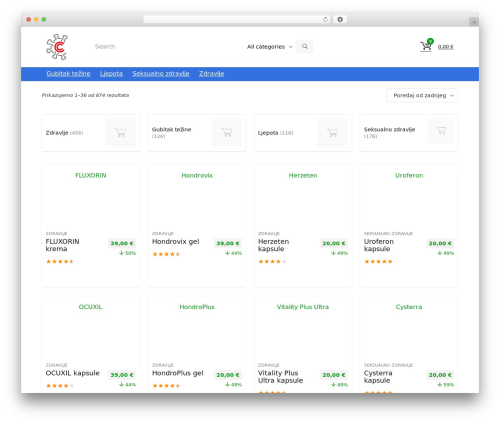Open the Cysterra kapsule product title

point(378,377)
